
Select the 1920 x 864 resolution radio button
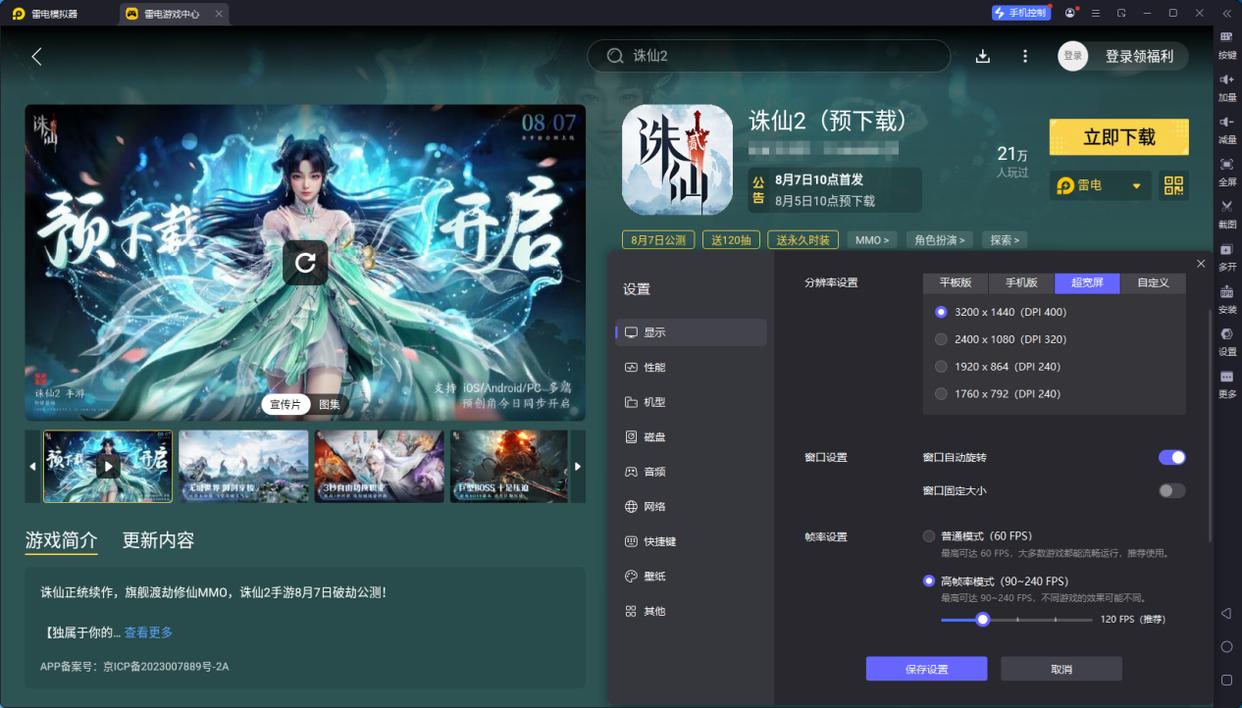(940, 366)
